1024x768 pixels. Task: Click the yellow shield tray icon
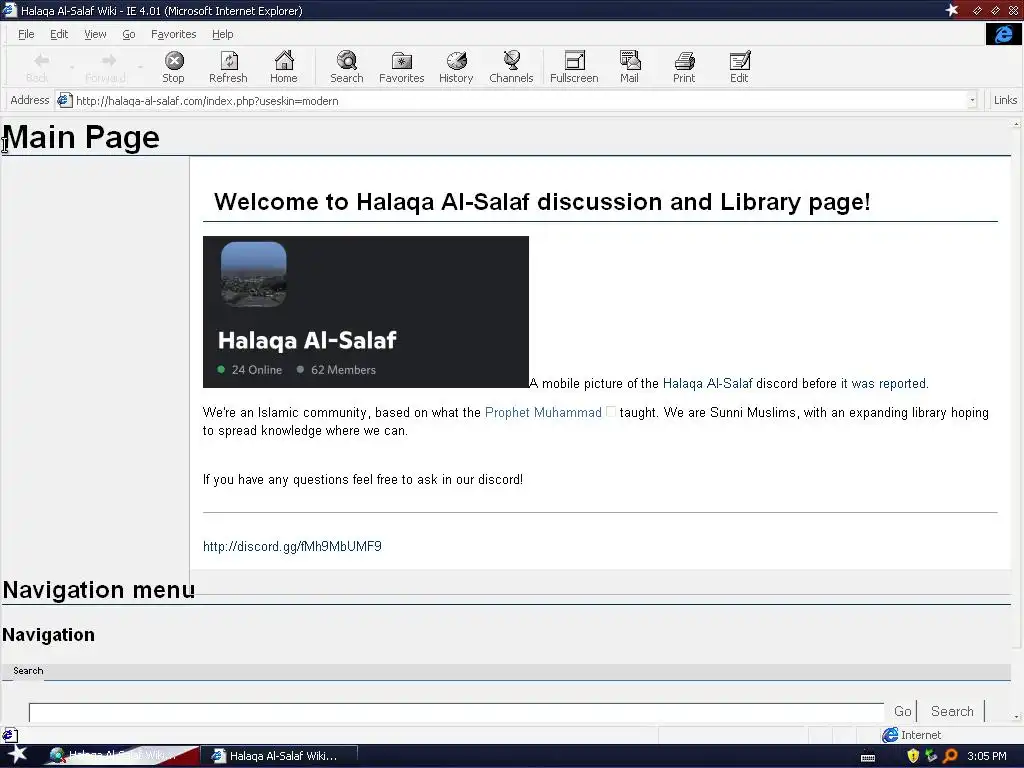pyautogui.click(x=913, y=756)
